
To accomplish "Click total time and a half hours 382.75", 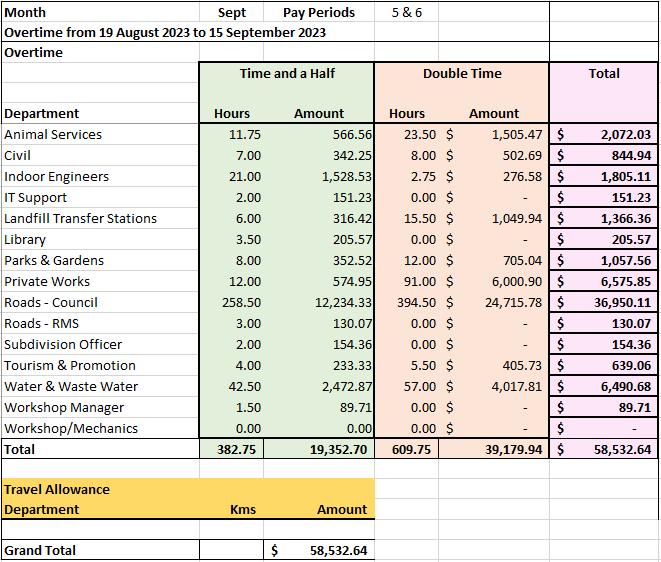I will click(x=231, y=449).
